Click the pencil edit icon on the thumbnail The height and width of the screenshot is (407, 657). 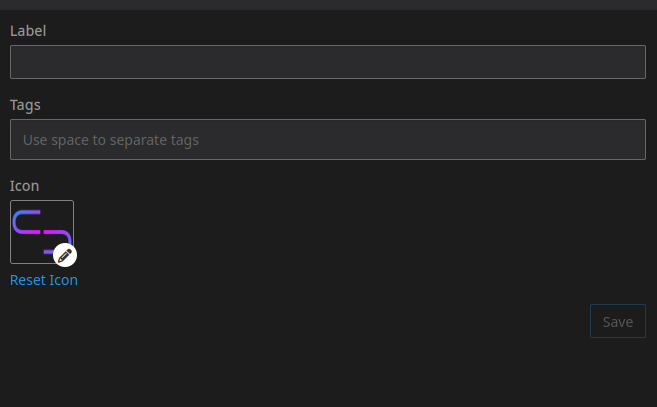[x=65, y=255]
